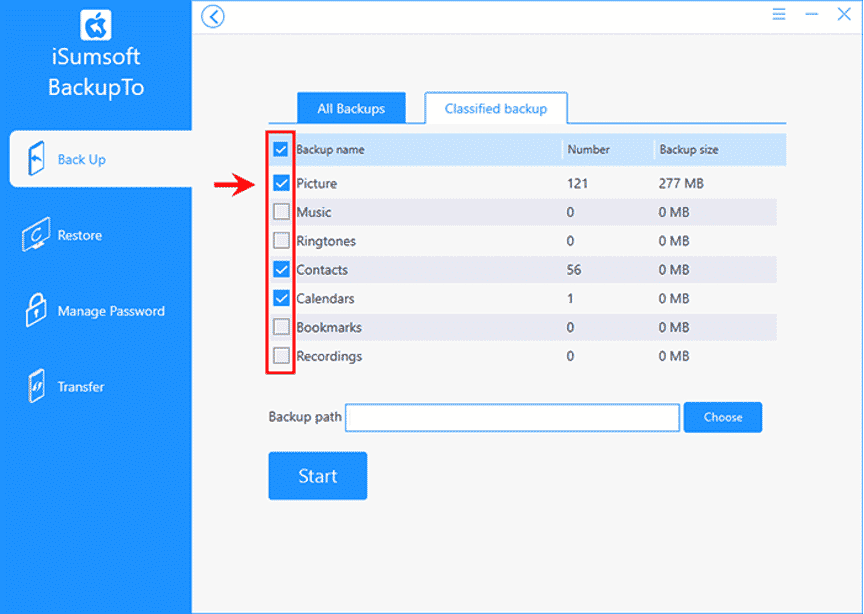The width and height of the screenshot is (864, 614).
Task: Click the iSumsoft BackupTo title text
Action: [96, 72]
